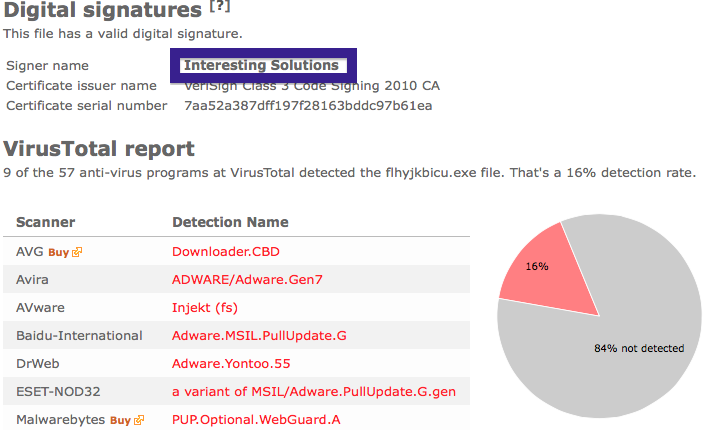Click the VirusTotal report heading

(99, 149)
